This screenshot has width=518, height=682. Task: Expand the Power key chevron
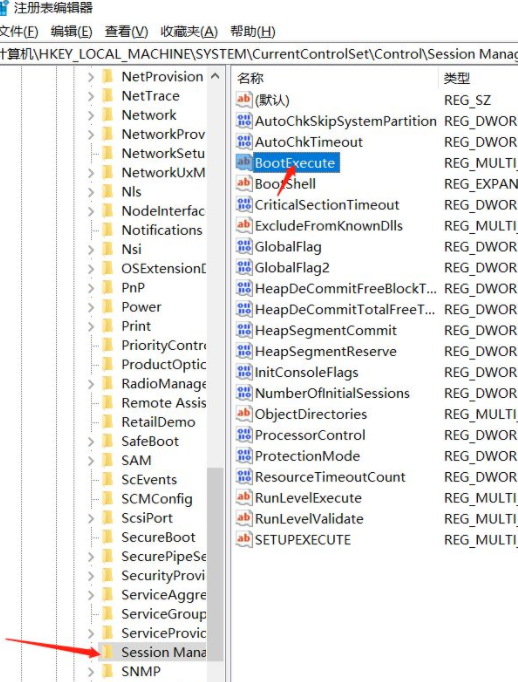click(91, 307)
